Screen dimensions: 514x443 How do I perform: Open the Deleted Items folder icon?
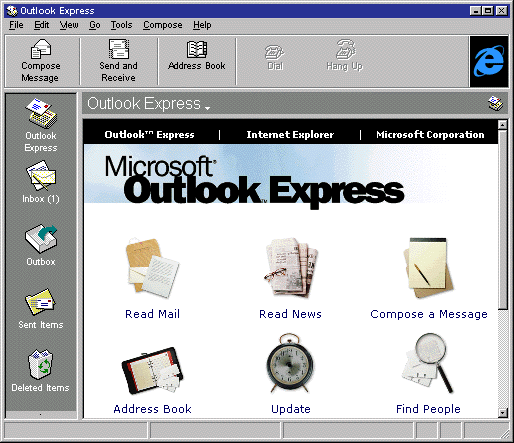point(40,364)
